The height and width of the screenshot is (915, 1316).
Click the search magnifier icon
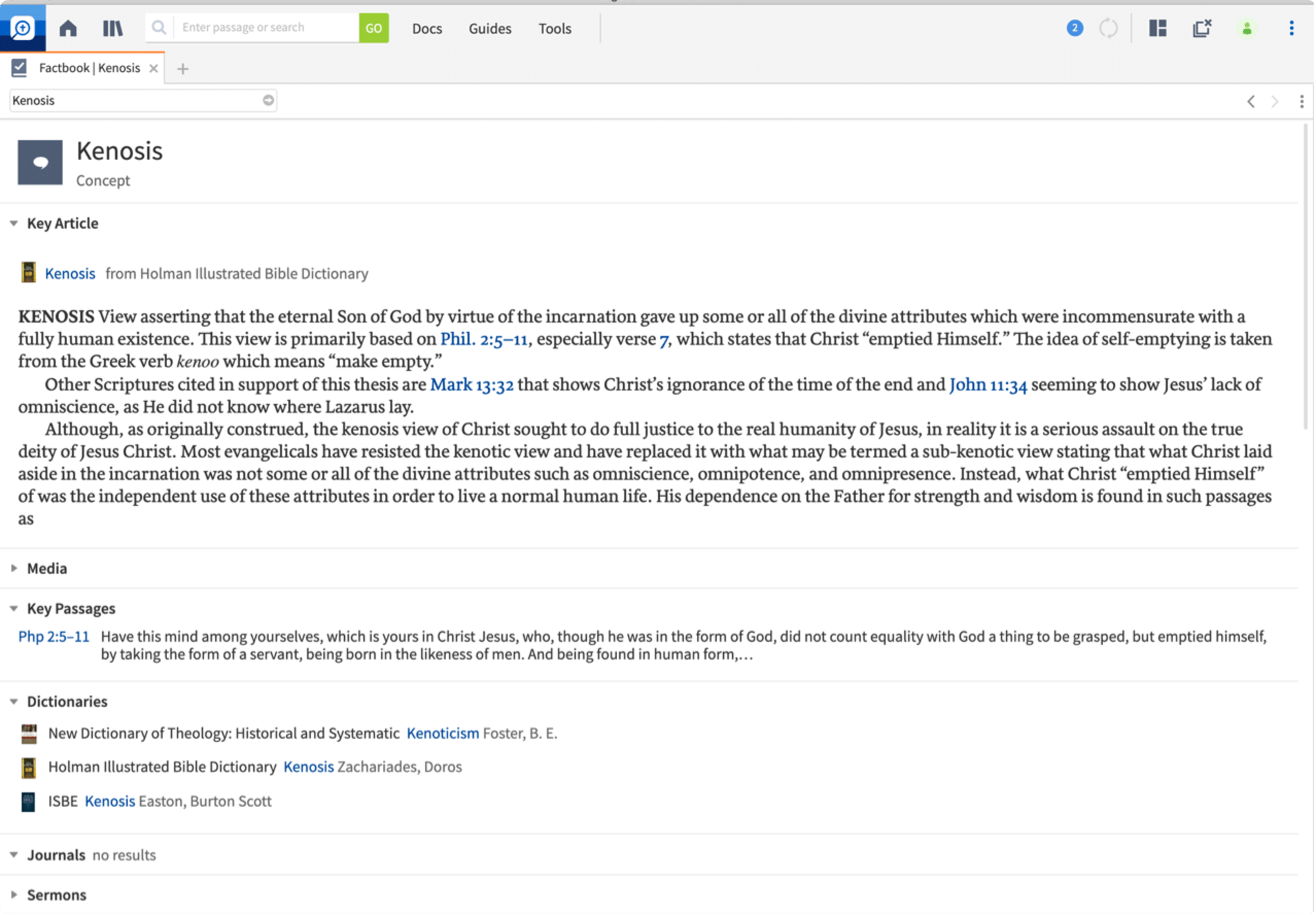[159, 28]
